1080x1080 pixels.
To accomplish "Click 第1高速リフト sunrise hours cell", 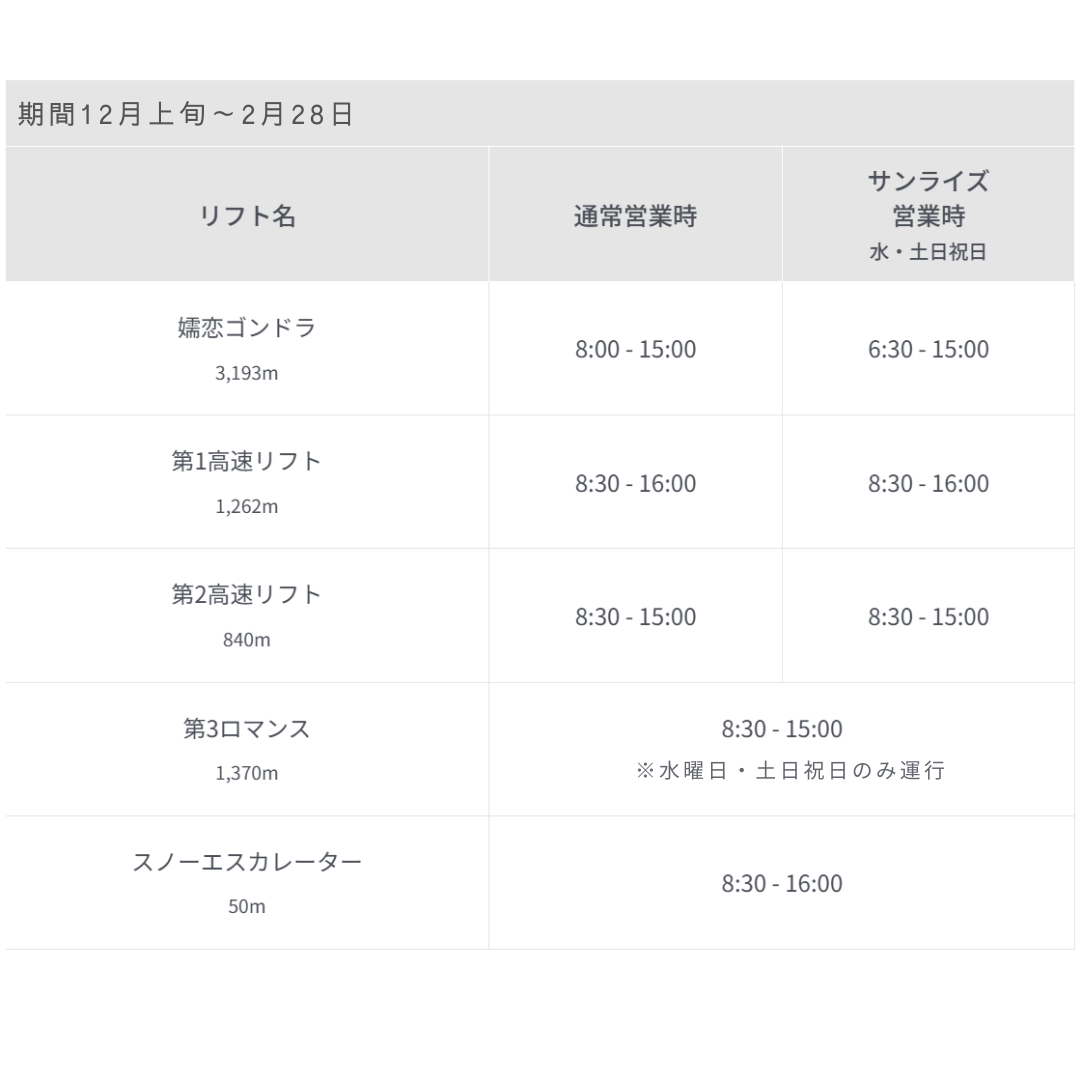I will [x=928, y=483].
